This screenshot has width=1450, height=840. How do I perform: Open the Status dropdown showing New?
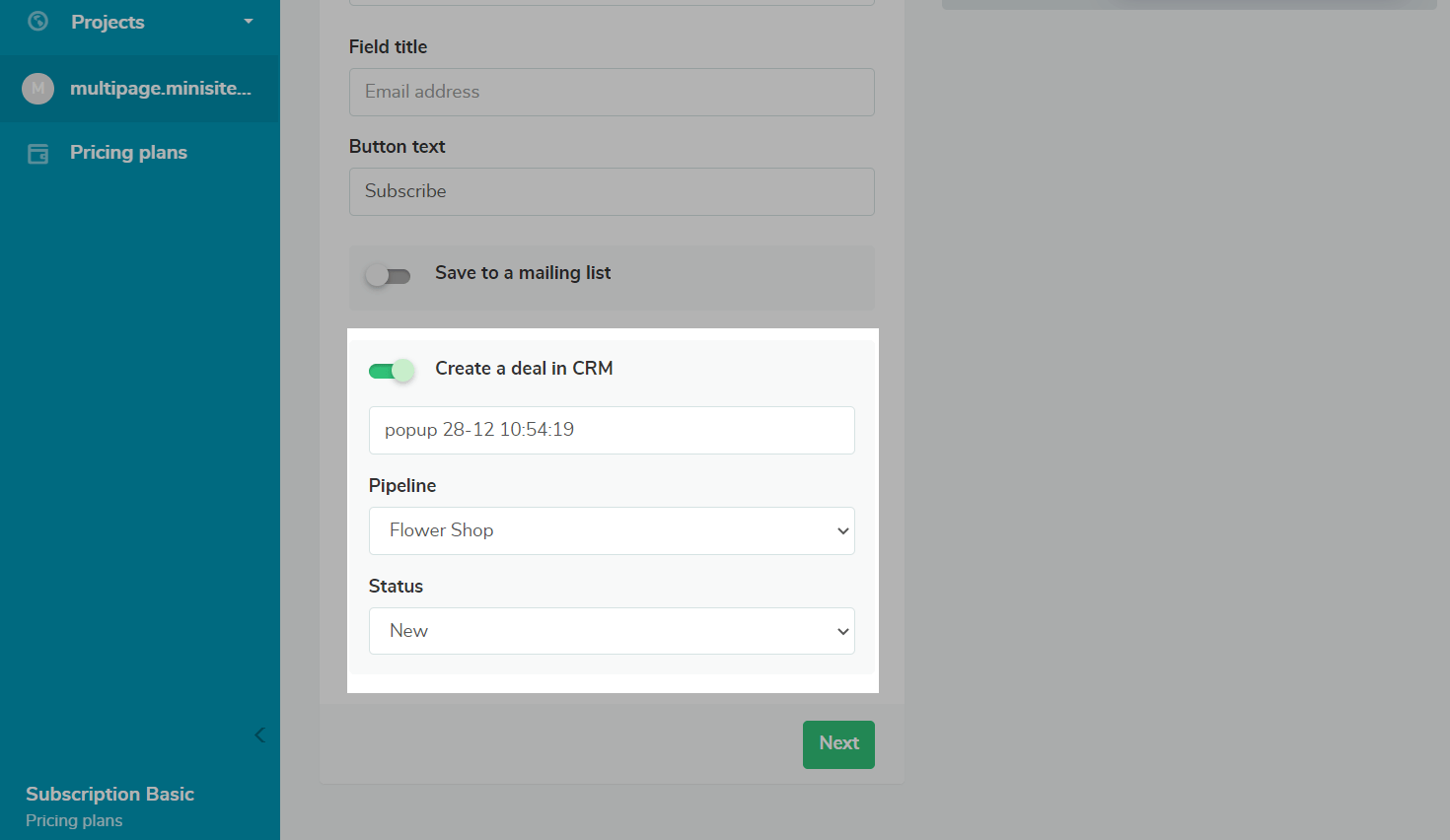tap(612, 631)
